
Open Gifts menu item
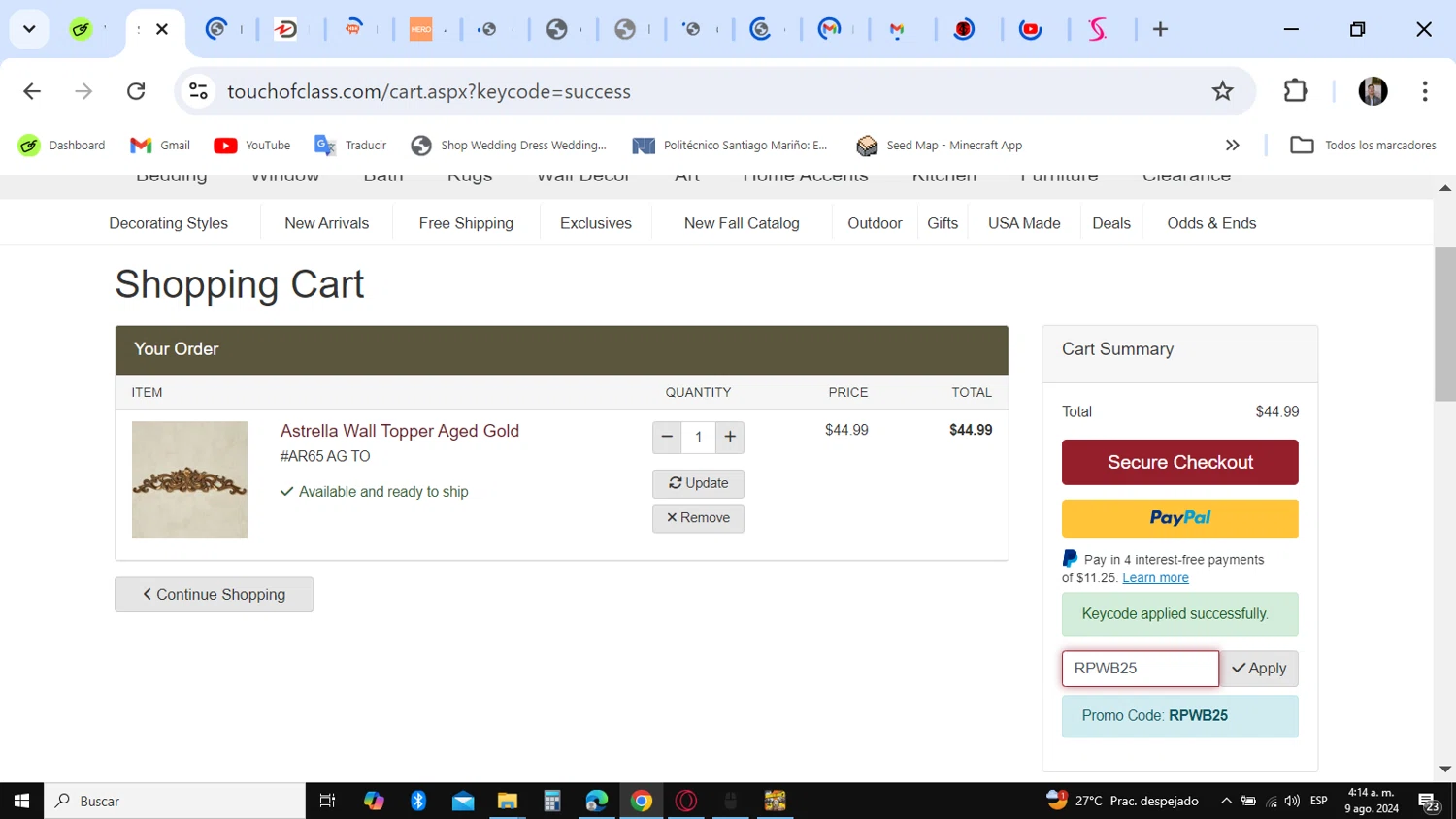[943, 223]
